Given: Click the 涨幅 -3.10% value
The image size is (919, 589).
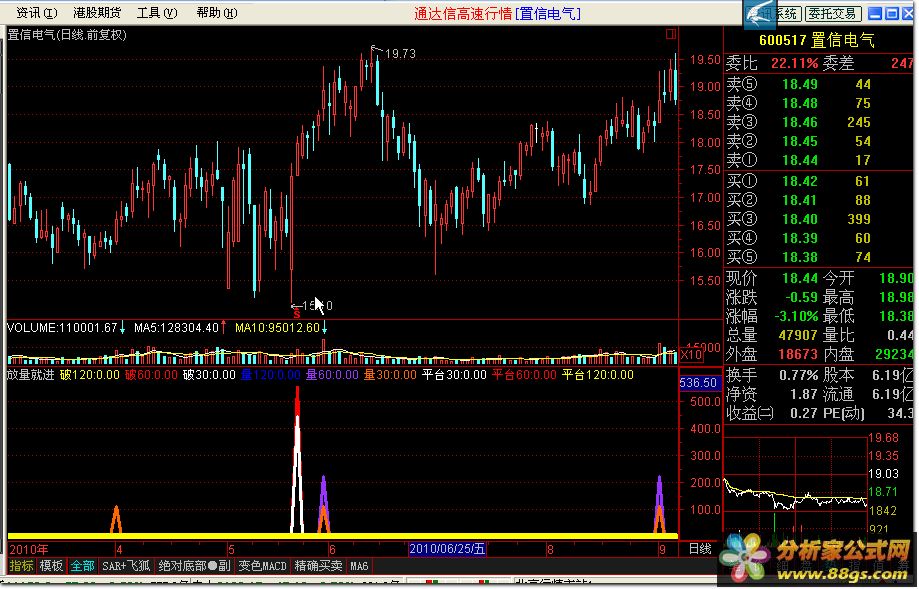Looking at the screenshot, I should [x=797, y=317].
